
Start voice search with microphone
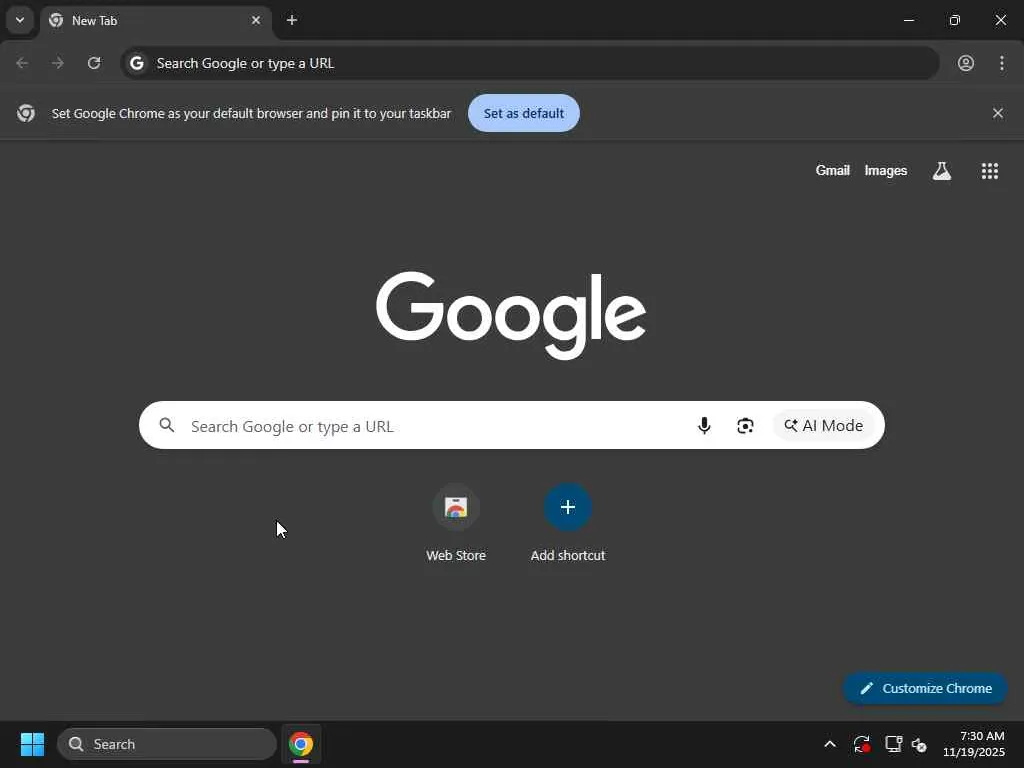(704, 425)
